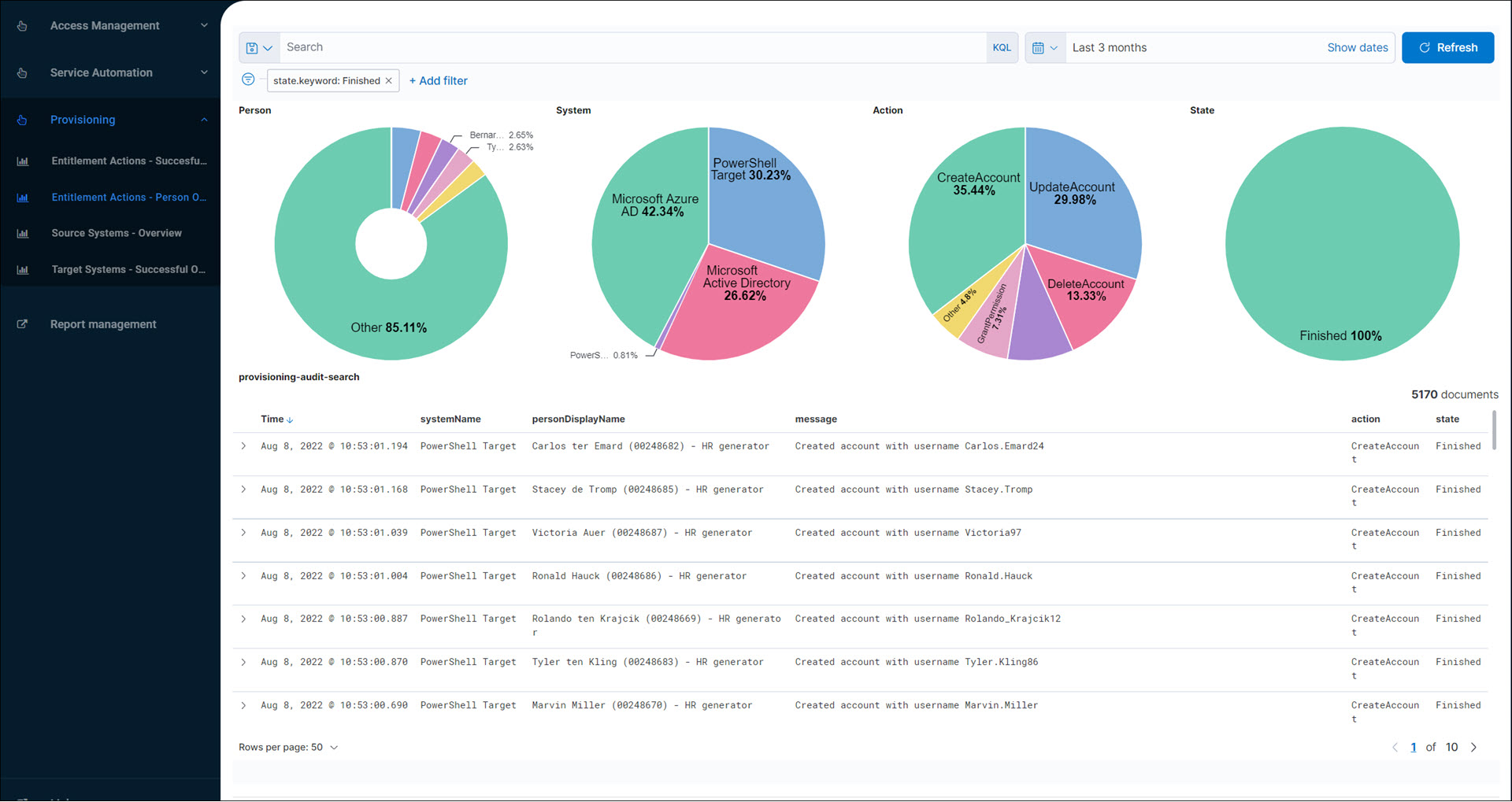Image resolution: width=1512 pixels, height=802 pixels.
Task: Click Show dates link
Action: tap(1358, 48)
